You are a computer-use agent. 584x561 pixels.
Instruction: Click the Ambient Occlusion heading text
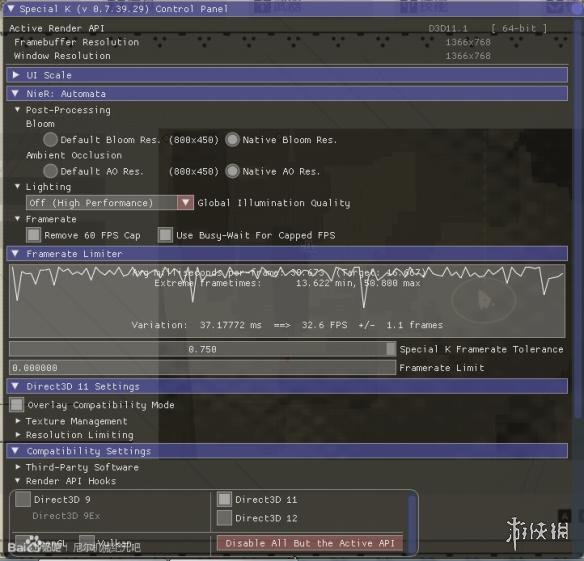click(74, 155)
